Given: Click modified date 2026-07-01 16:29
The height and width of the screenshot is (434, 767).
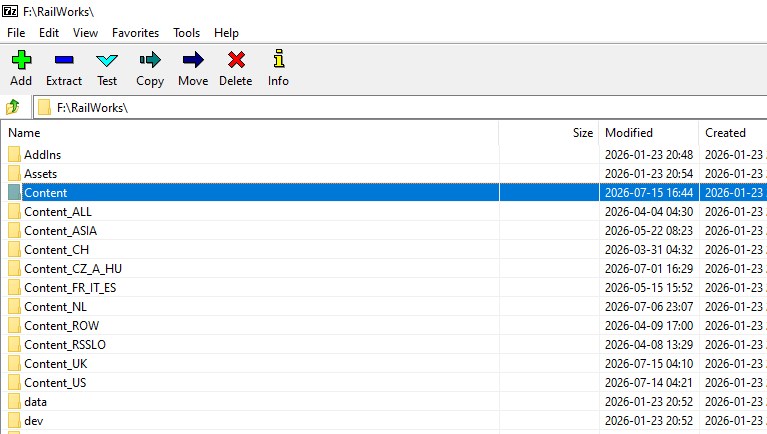Looking at the screenshot, I should tap(649, 269).
